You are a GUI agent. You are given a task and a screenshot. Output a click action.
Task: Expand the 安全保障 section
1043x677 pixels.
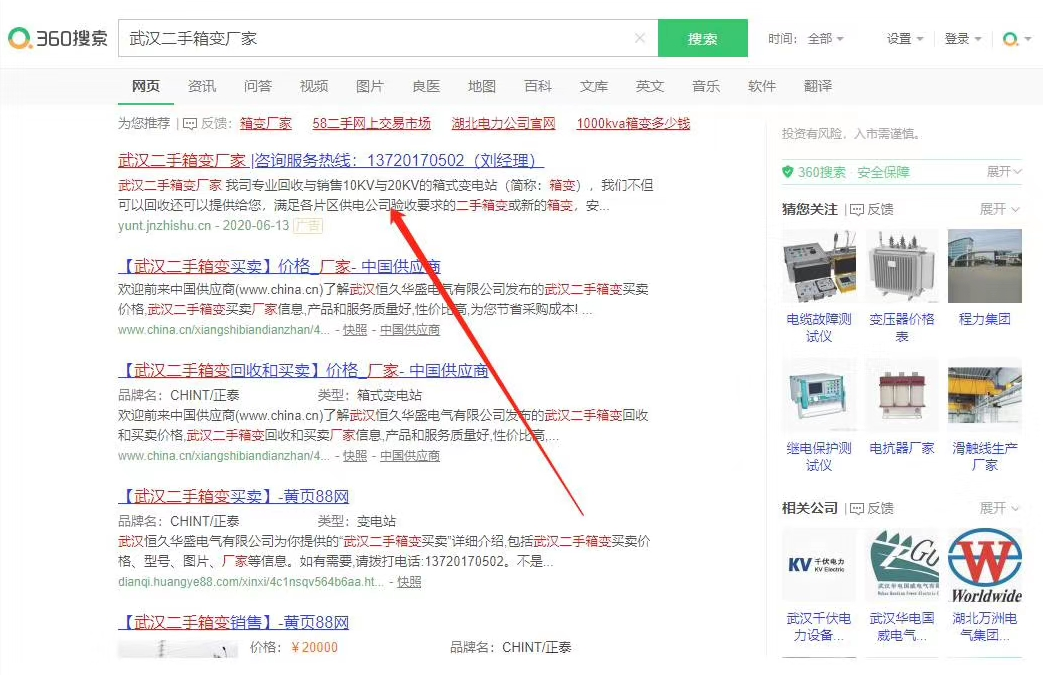tap(1004, 172)
